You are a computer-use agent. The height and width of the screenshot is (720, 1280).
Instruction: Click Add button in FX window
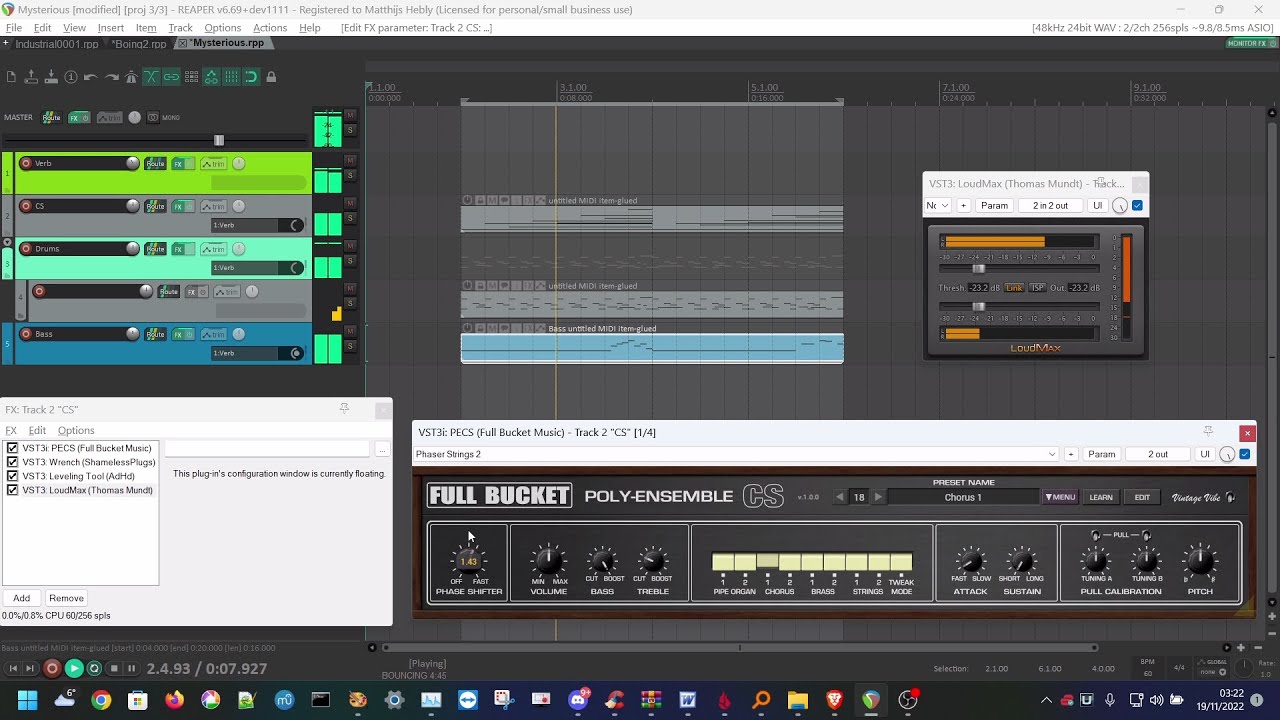pos(21,598)
